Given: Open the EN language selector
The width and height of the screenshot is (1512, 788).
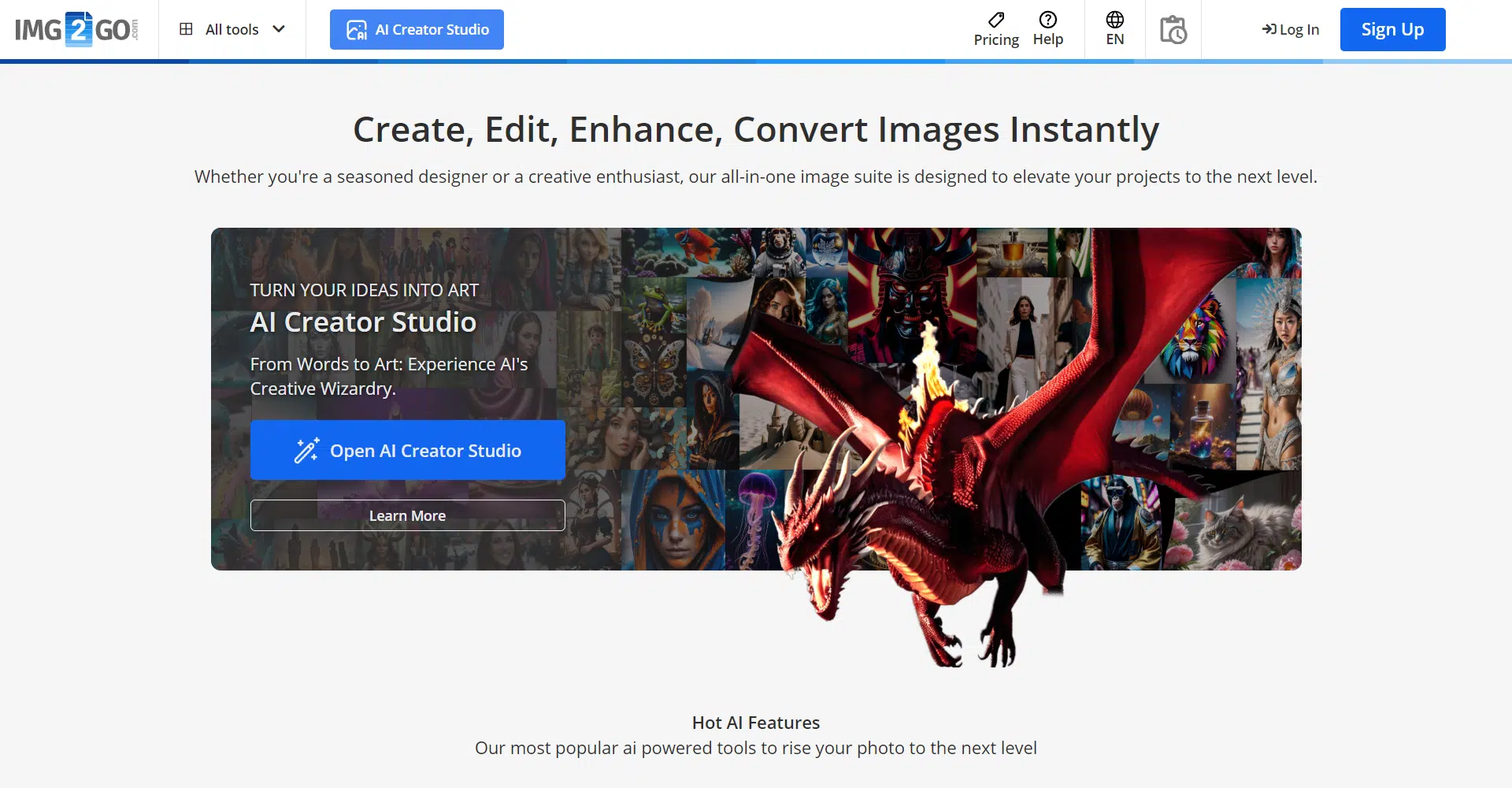Looking at the screenshot, I should pos(1114,39).
